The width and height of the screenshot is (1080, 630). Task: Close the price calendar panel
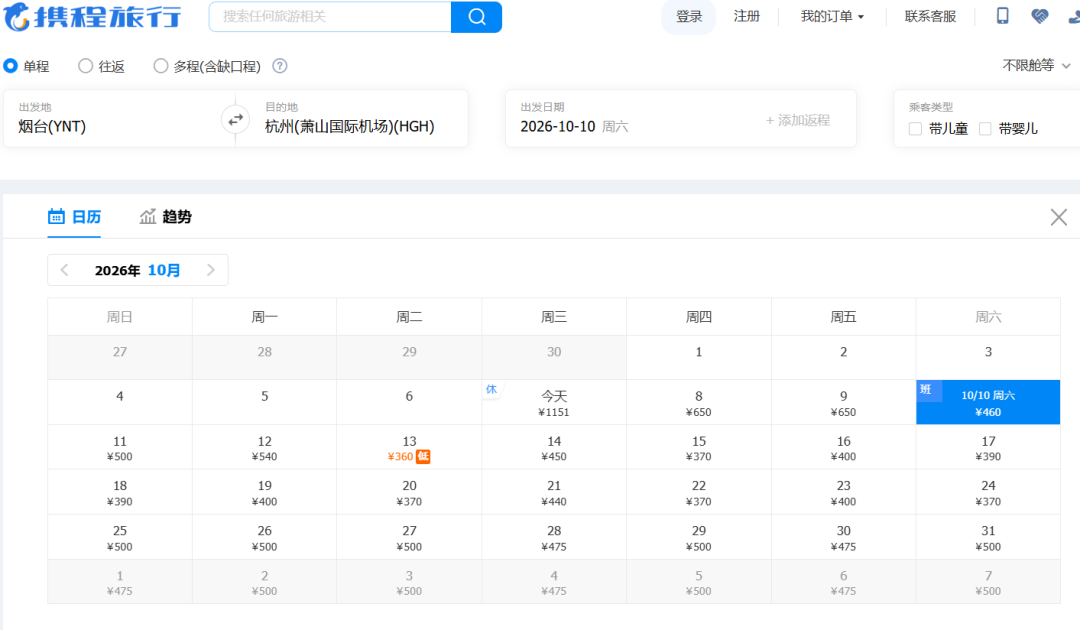[1059, 218]
